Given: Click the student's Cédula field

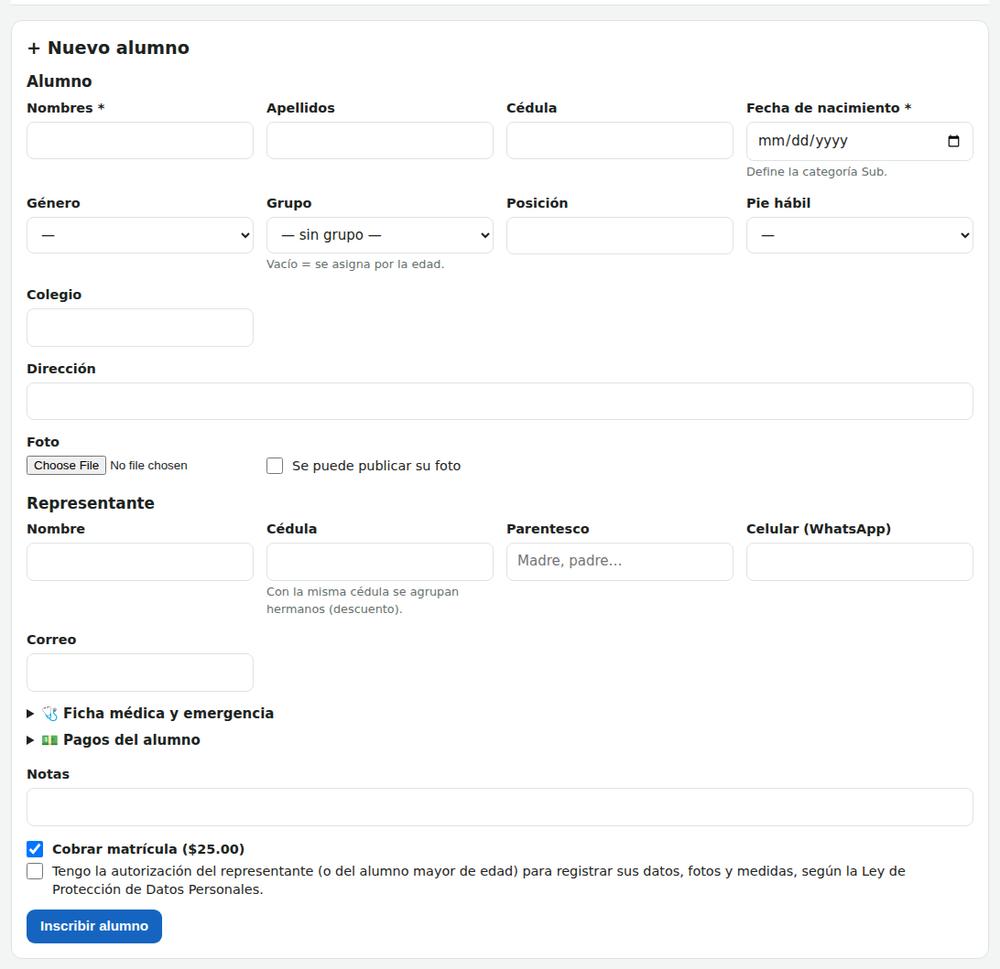Looking at the screenshot, I should pyautogui.click(x=619, y=140).
